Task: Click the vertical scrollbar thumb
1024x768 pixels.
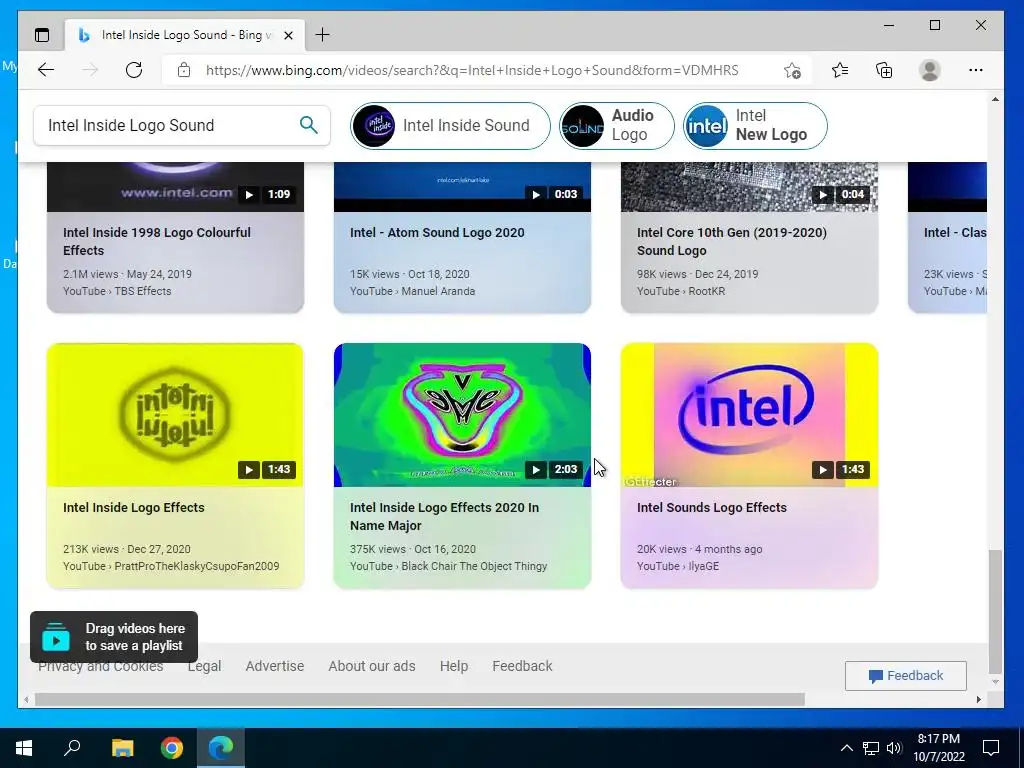Action: (995, 611)
